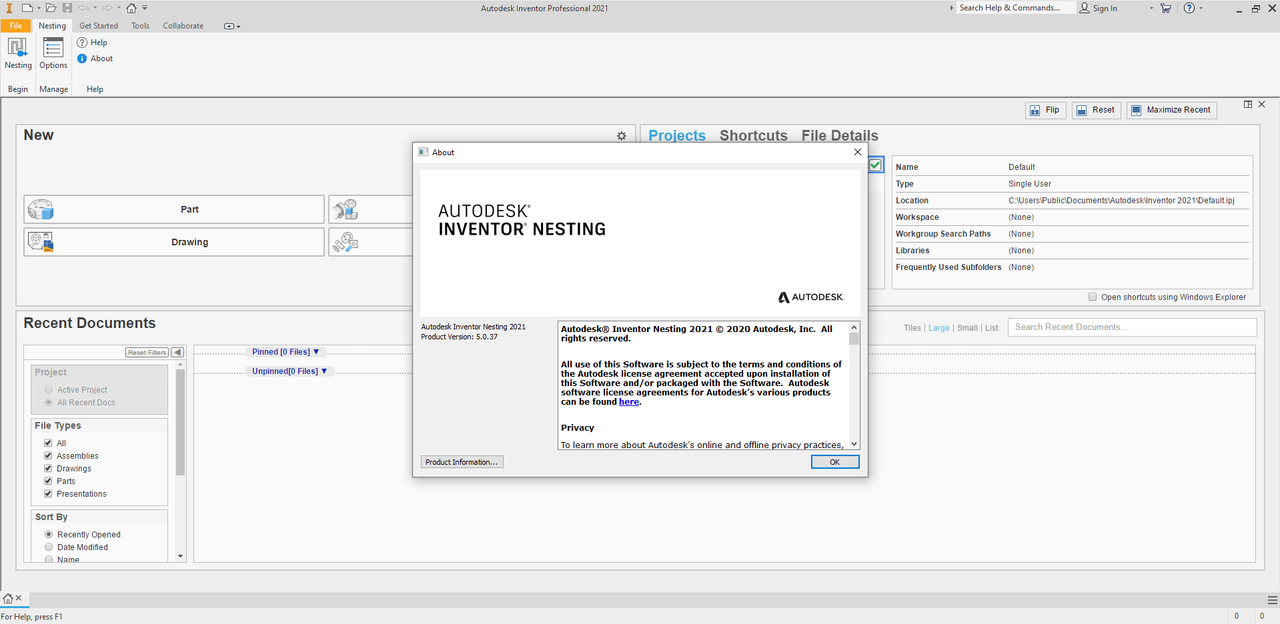
Task: Uncheck the Parts file type checkbox
Action: 47,481
